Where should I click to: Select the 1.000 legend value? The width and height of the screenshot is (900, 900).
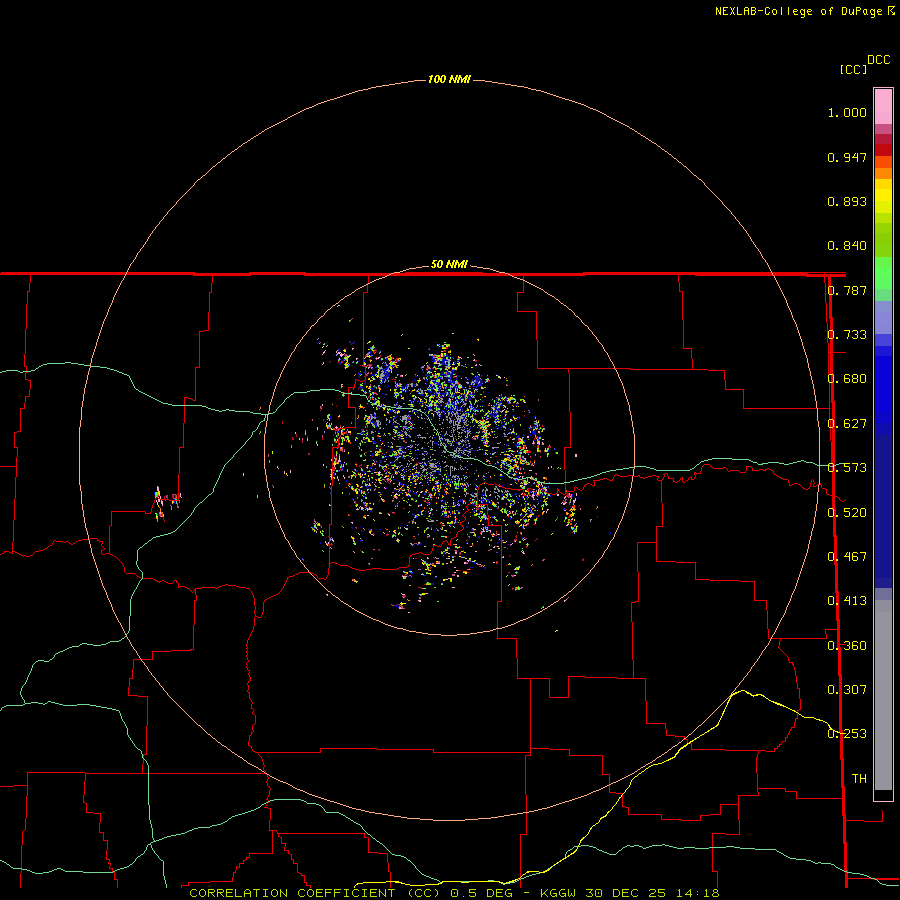click(x=847, y=112)
